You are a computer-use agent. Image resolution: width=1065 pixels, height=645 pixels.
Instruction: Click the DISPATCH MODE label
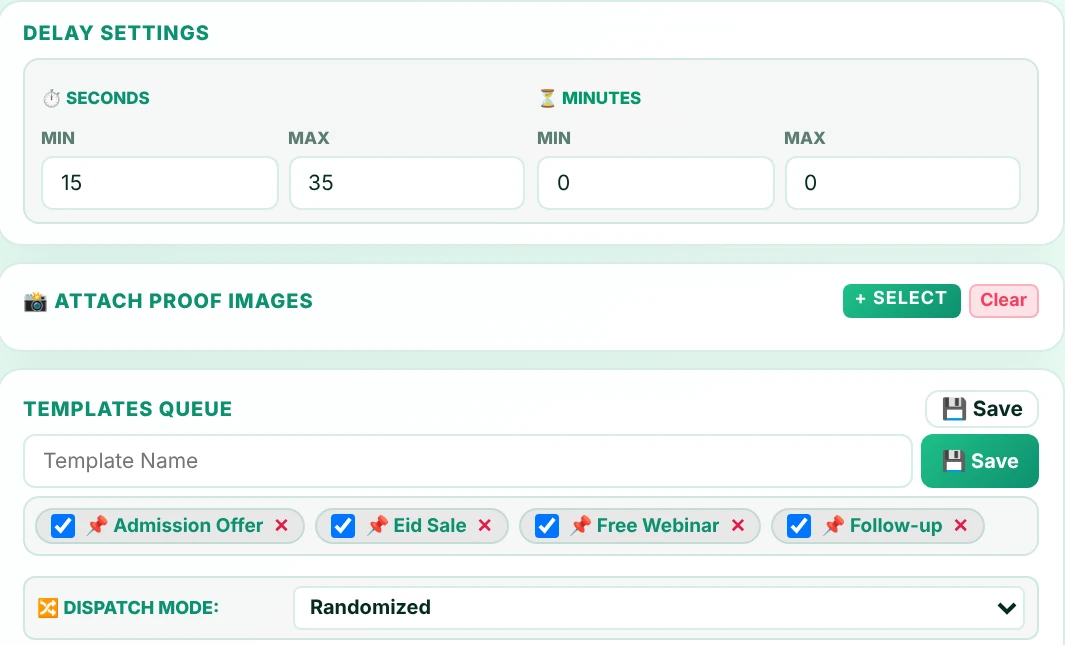[141, 608]
